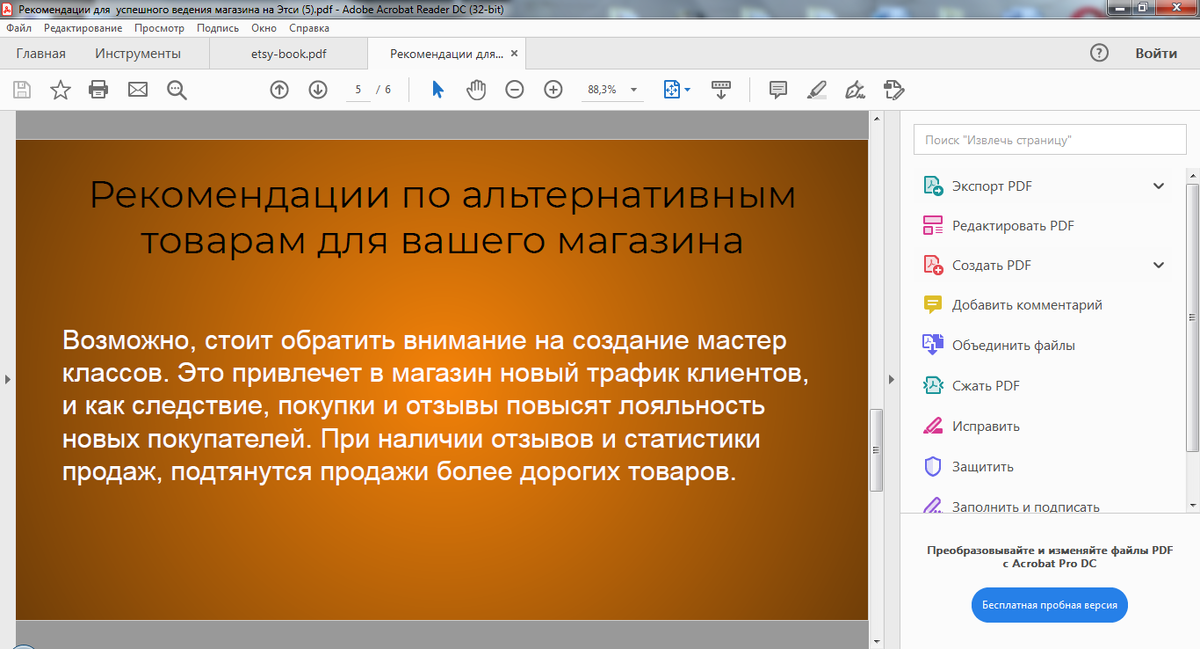Switch to the Инструменты tab

pyautogui.click(x=138, y=54)
